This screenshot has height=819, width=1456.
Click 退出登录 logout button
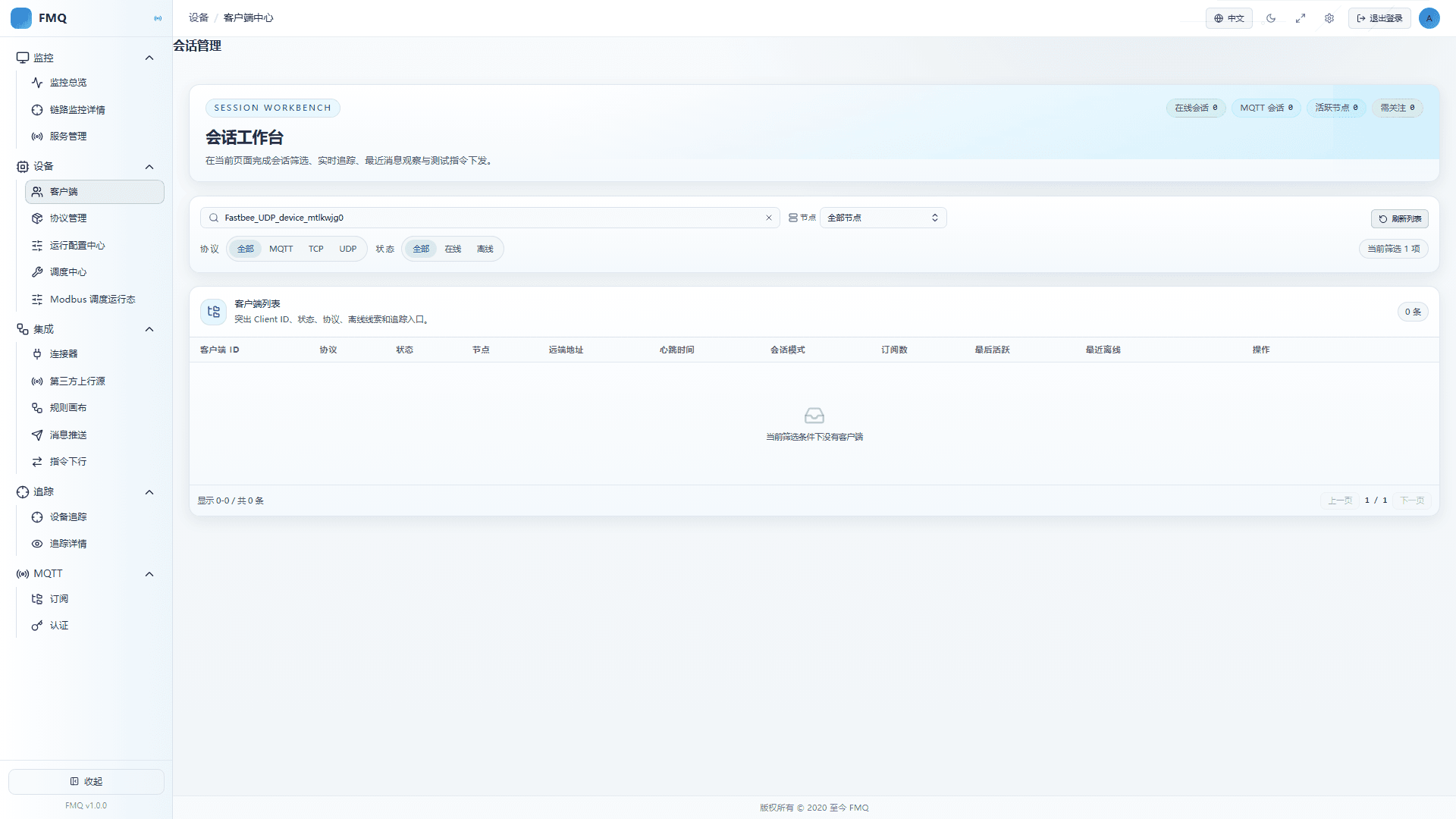[1379, 18]
